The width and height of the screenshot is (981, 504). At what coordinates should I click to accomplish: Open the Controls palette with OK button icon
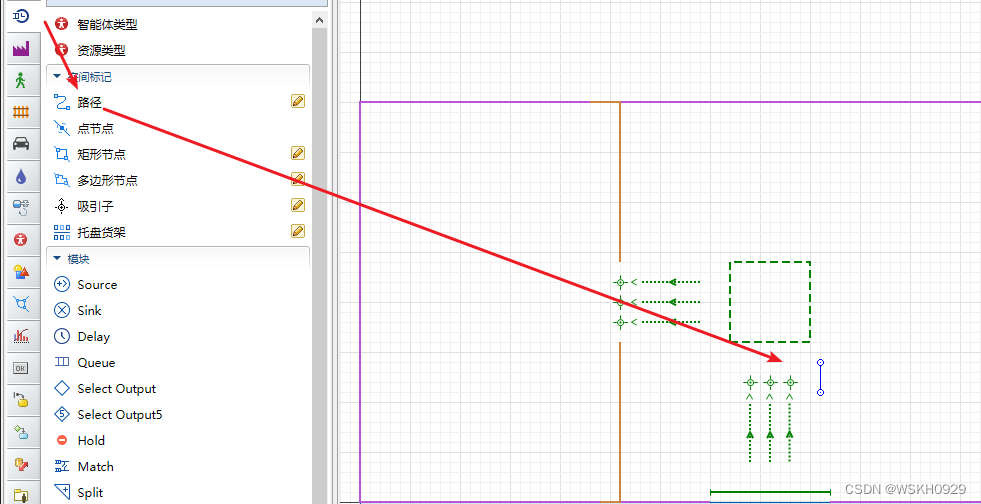pos(21,368)
